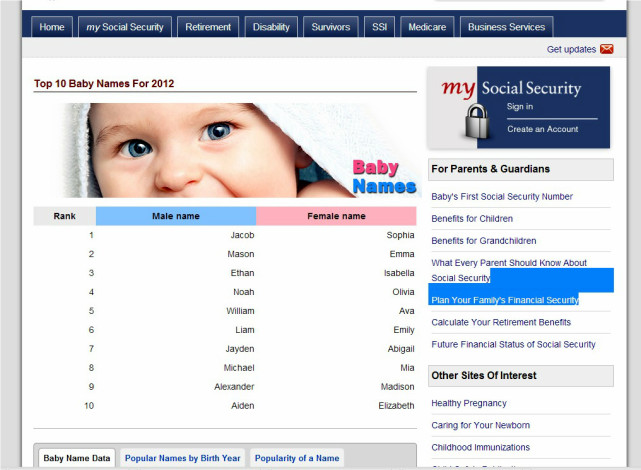
Task: Click the Sign in link
Action: tap(520, 107)
